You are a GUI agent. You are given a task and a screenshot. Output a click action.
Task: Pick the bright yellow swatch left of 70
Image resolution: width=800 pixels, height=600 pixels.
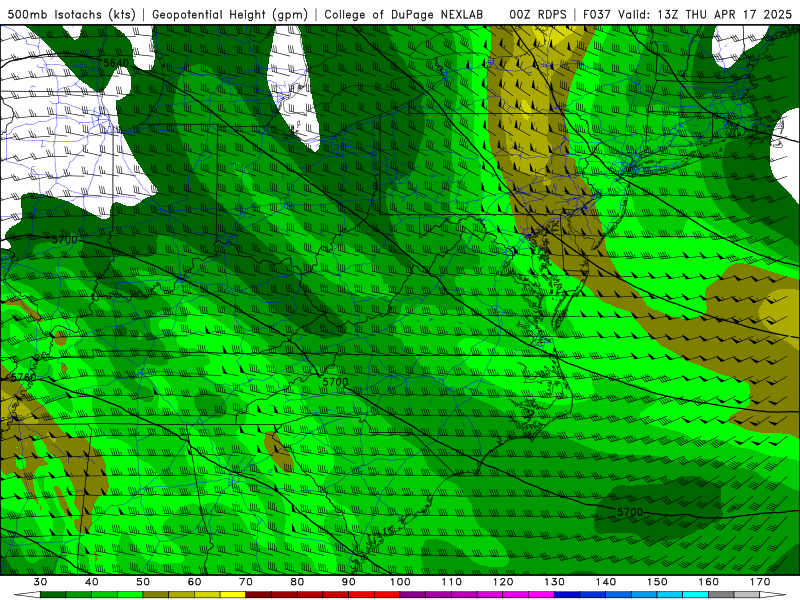(x=233, y=595)
